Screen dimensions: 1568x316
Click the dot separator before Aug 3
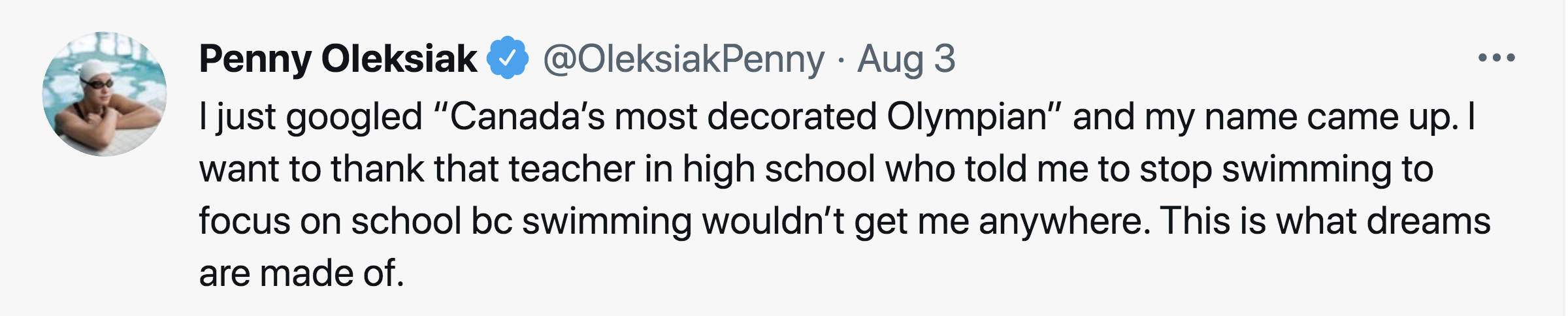coord(841,60)
